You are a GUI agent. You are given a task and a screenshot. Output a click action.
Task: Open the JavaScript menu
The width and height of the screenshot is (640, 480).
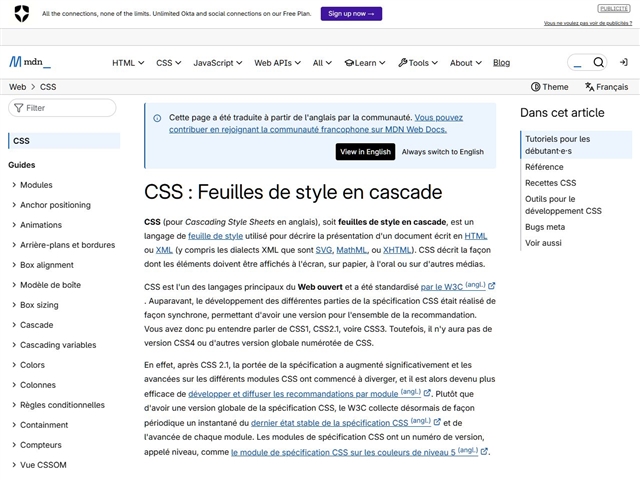218,63
